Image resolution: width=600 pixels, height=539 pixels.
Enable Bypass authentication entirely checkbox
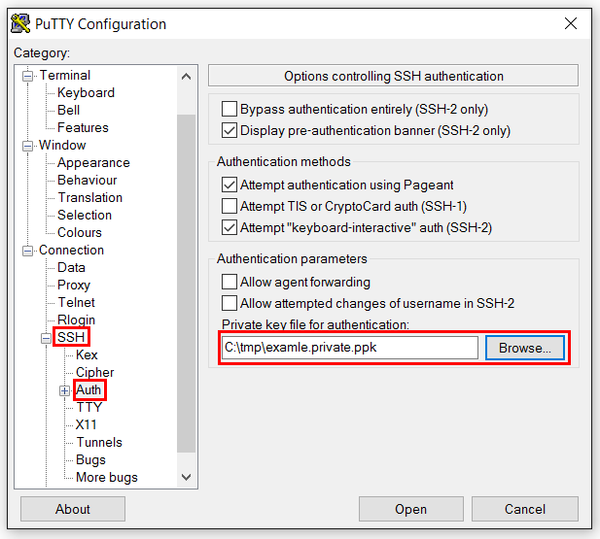(229, 109)
